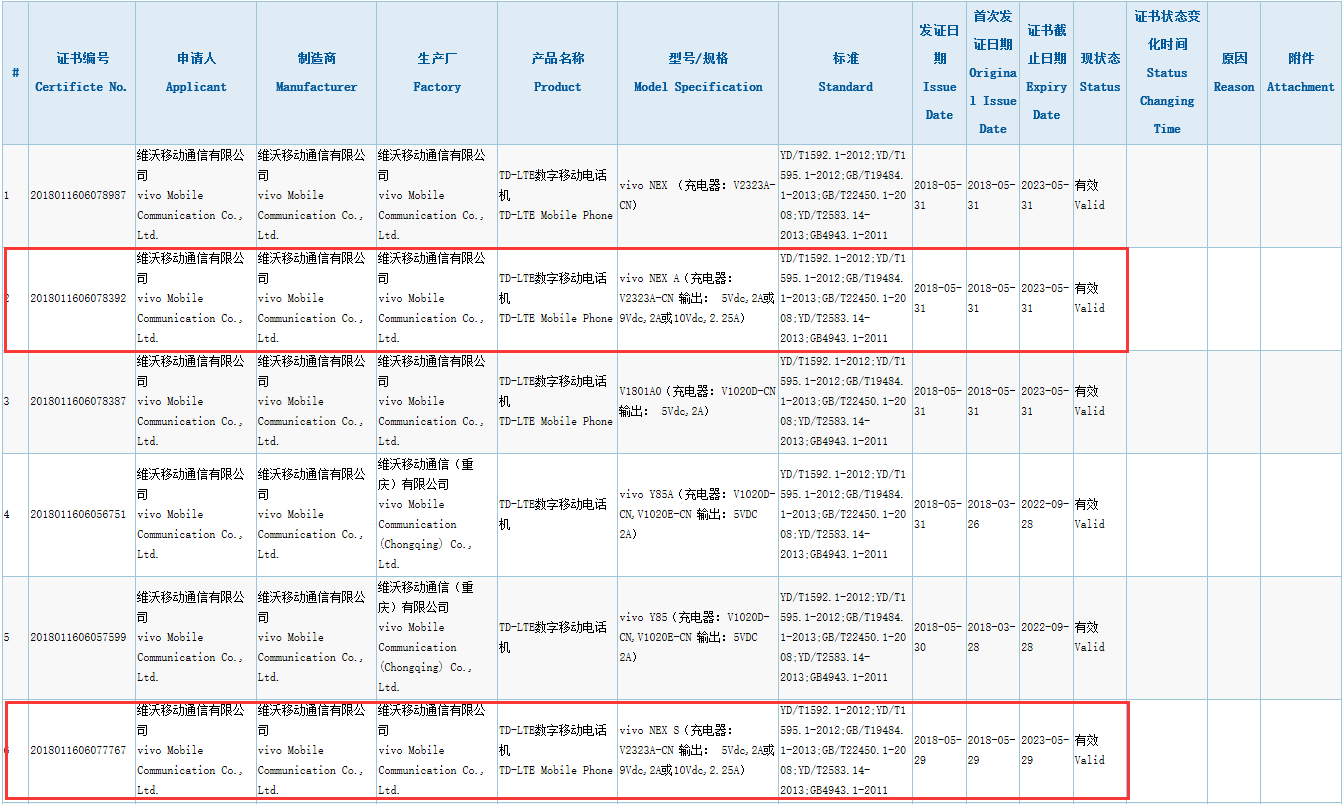This screenshot has width=1343, height=804.
Task: Click the standard cell for certificate 2018011606057599
Action: pyautogui.click(x=845, y=638)
